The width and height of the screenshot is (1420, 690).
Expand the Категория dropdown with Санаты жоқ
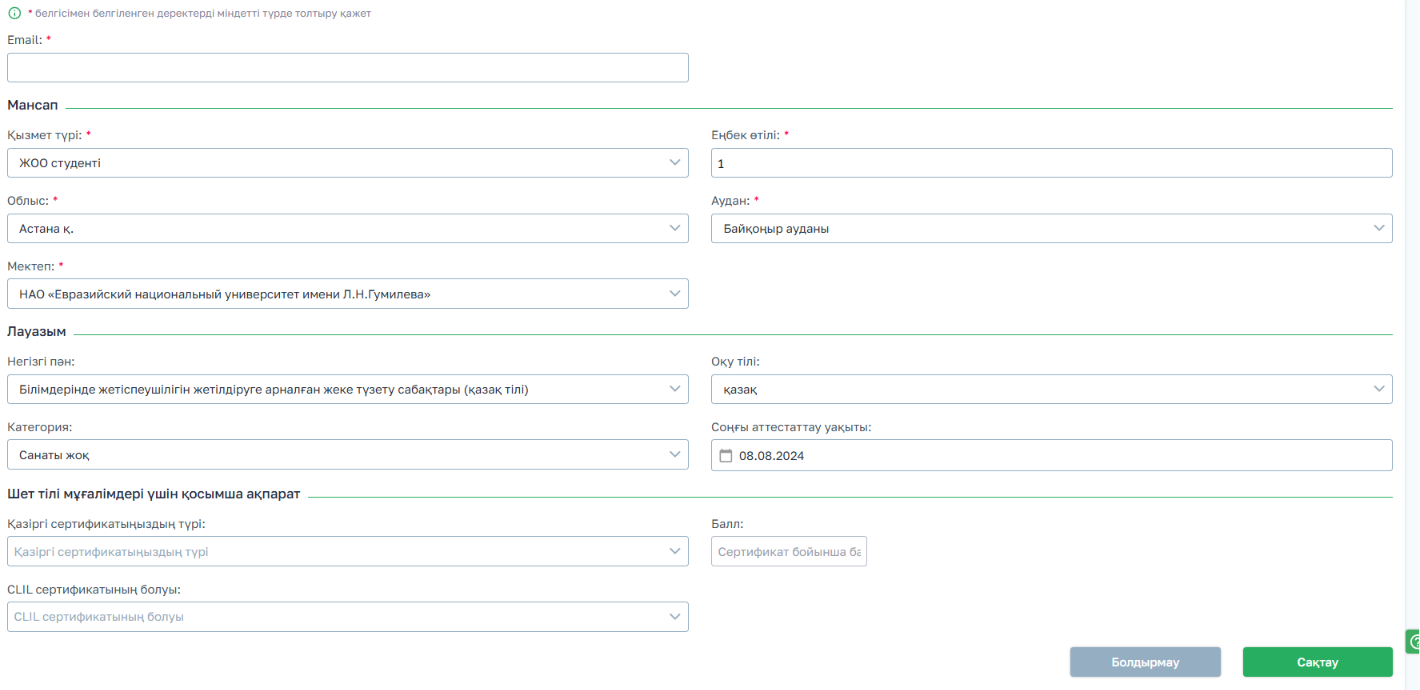[x=348, y=455]
